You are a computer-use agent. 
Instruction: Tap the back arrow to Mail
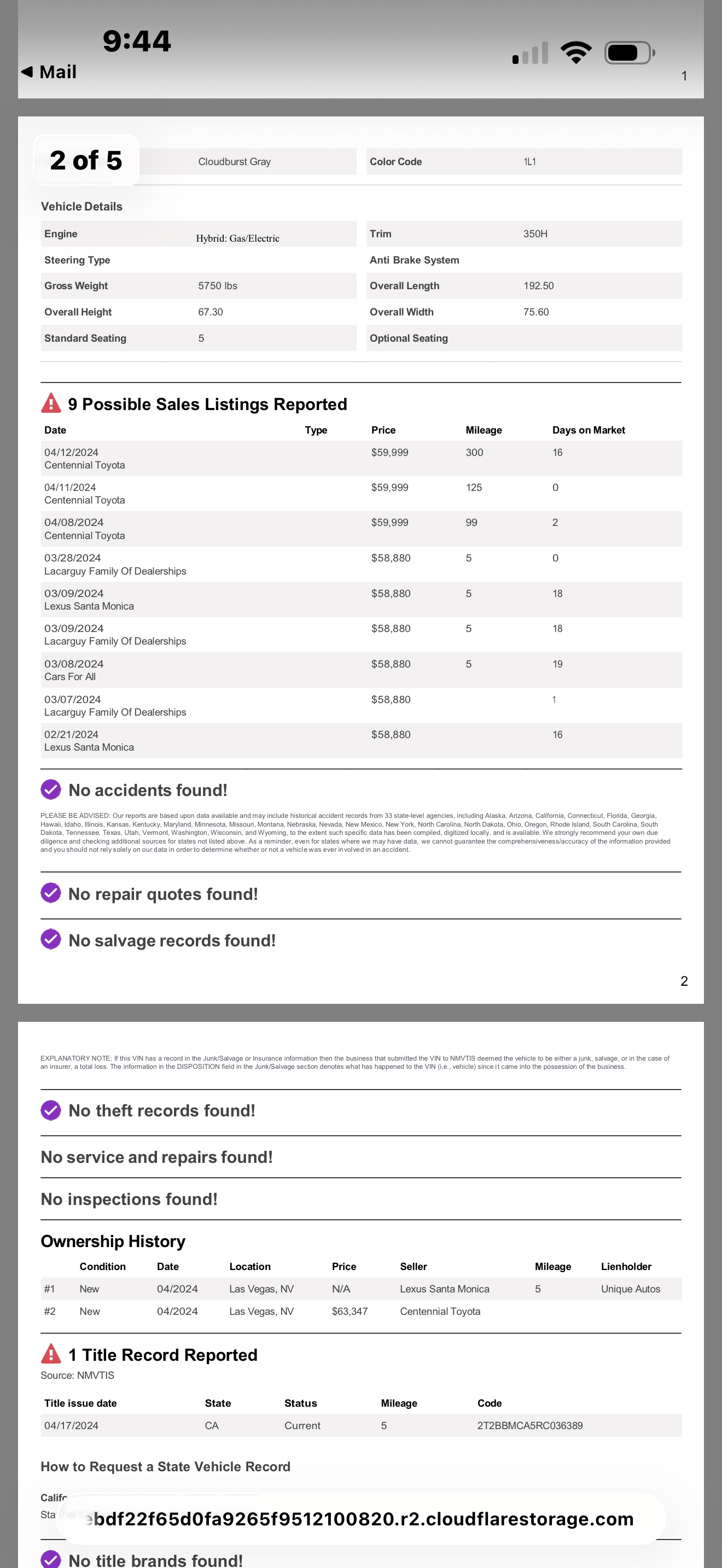[x=27, y=72]
